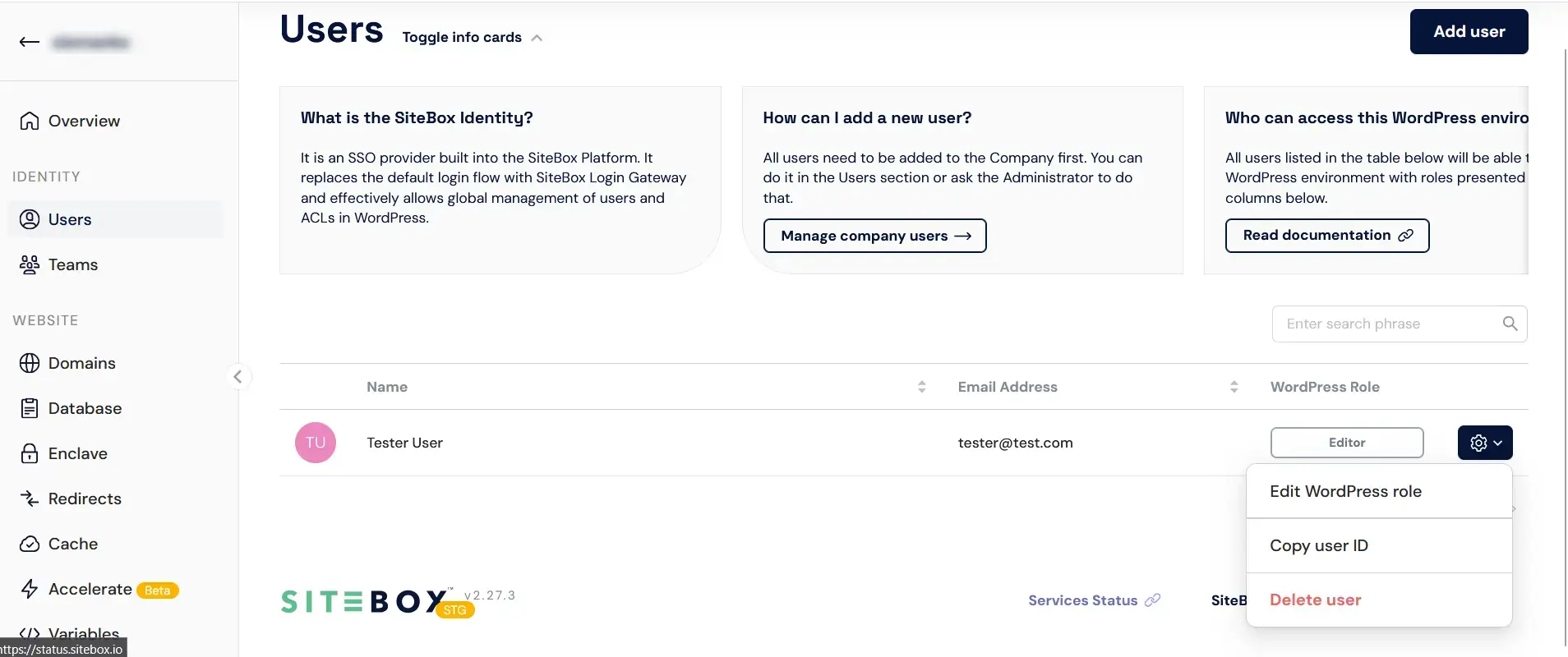
Task: Open the Services Status link
Action: [1094, 600]
